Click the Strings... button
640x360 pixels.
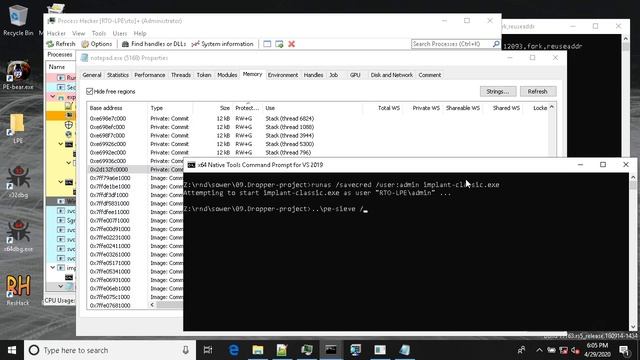click(x=498, y=91)
